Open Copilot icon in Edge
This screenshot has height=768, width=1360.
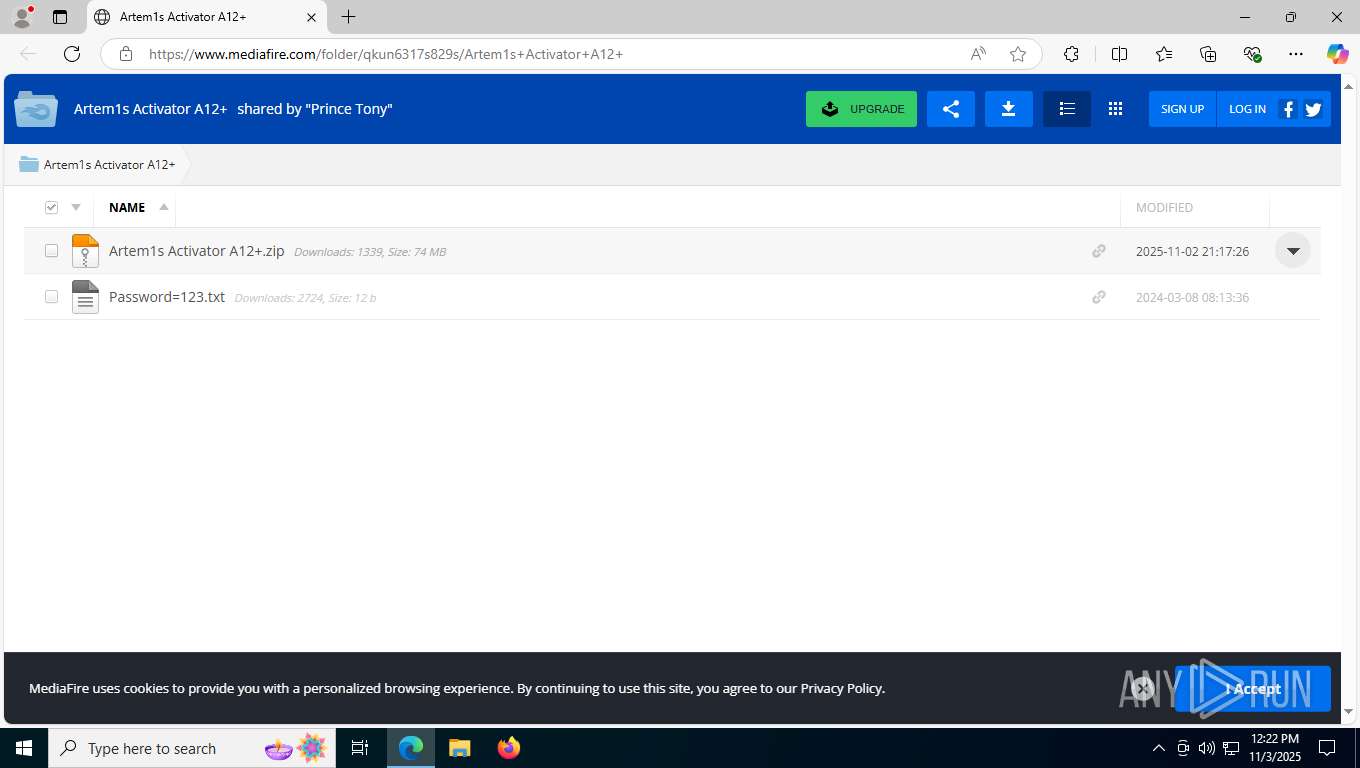point(1338,54)
